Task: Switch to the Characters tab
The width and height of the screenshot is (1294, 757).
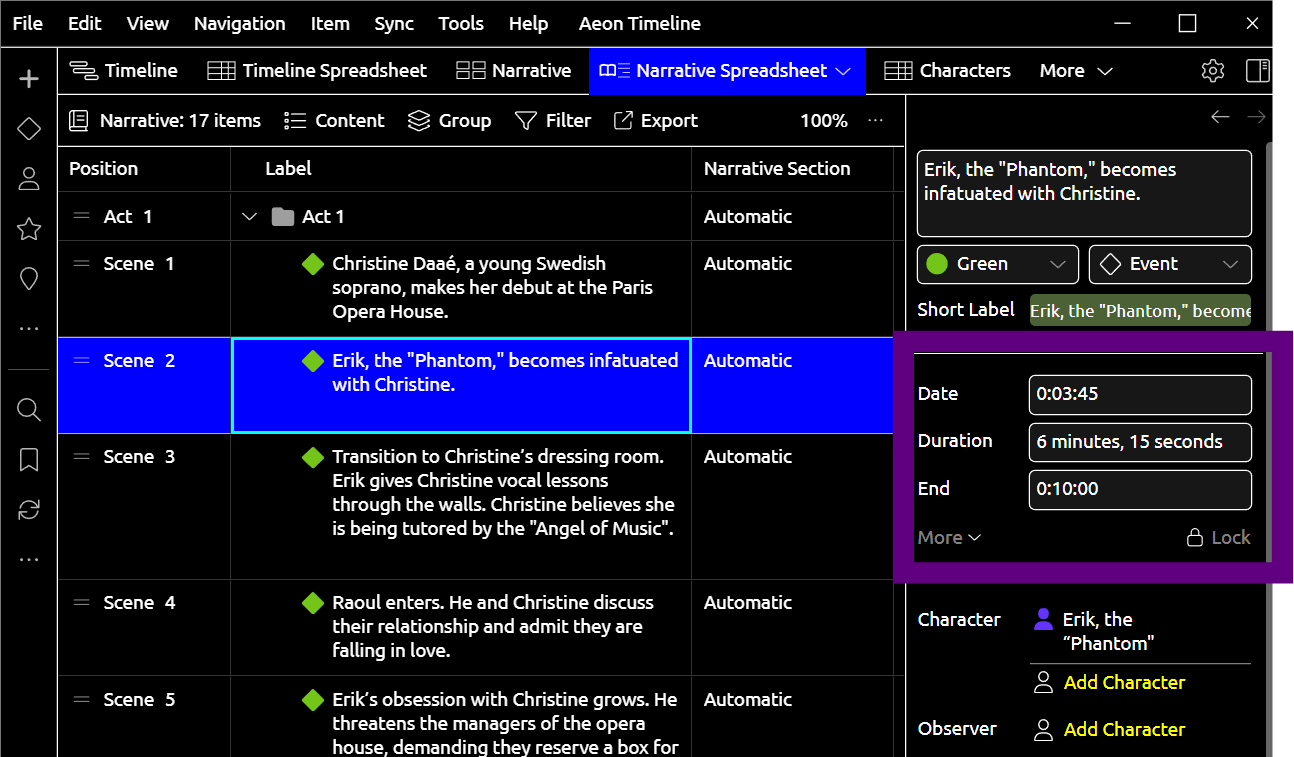Action: pyautogui.click(x=948, y=71)
